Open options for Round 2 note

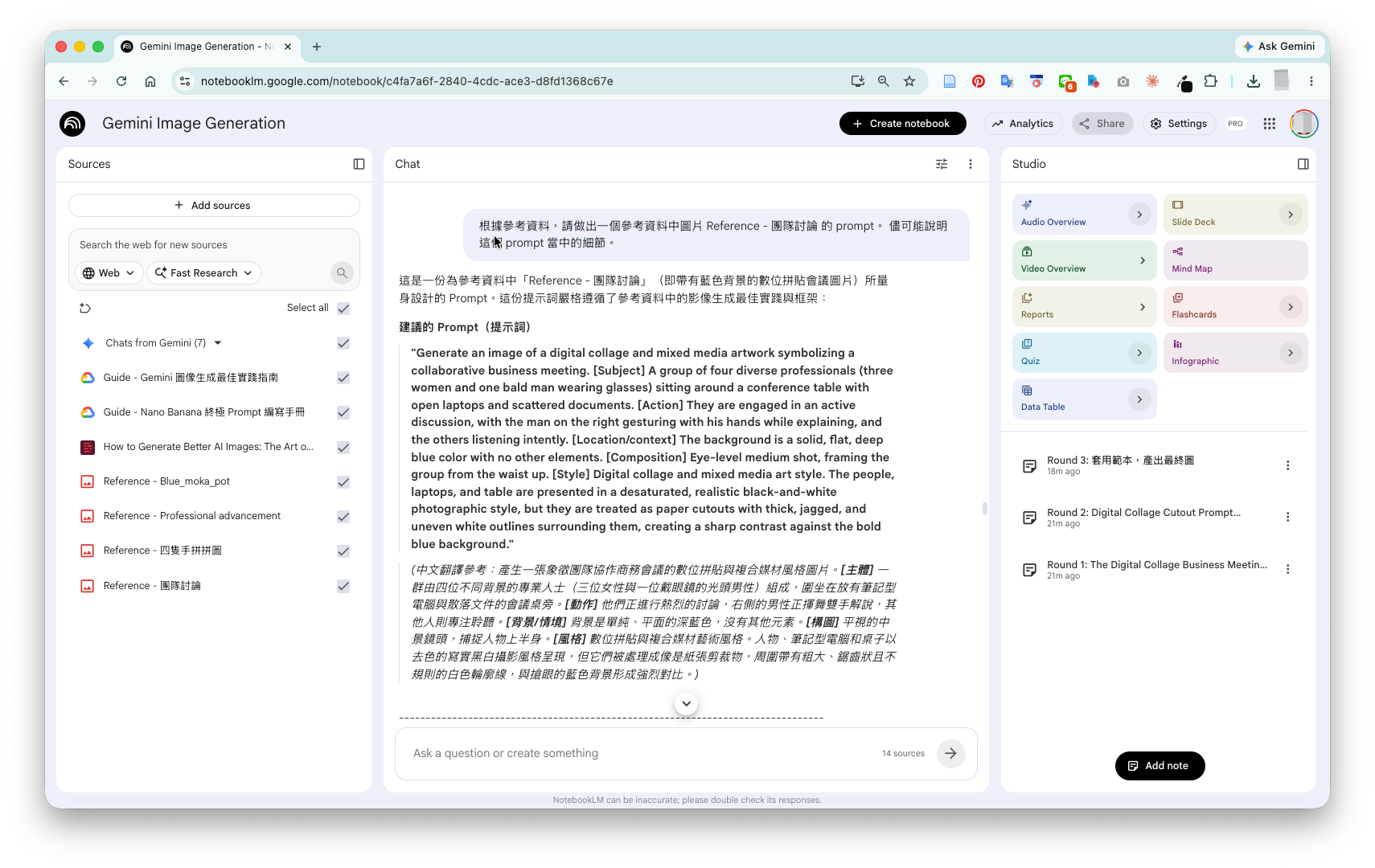click(x=1287, y=518)
